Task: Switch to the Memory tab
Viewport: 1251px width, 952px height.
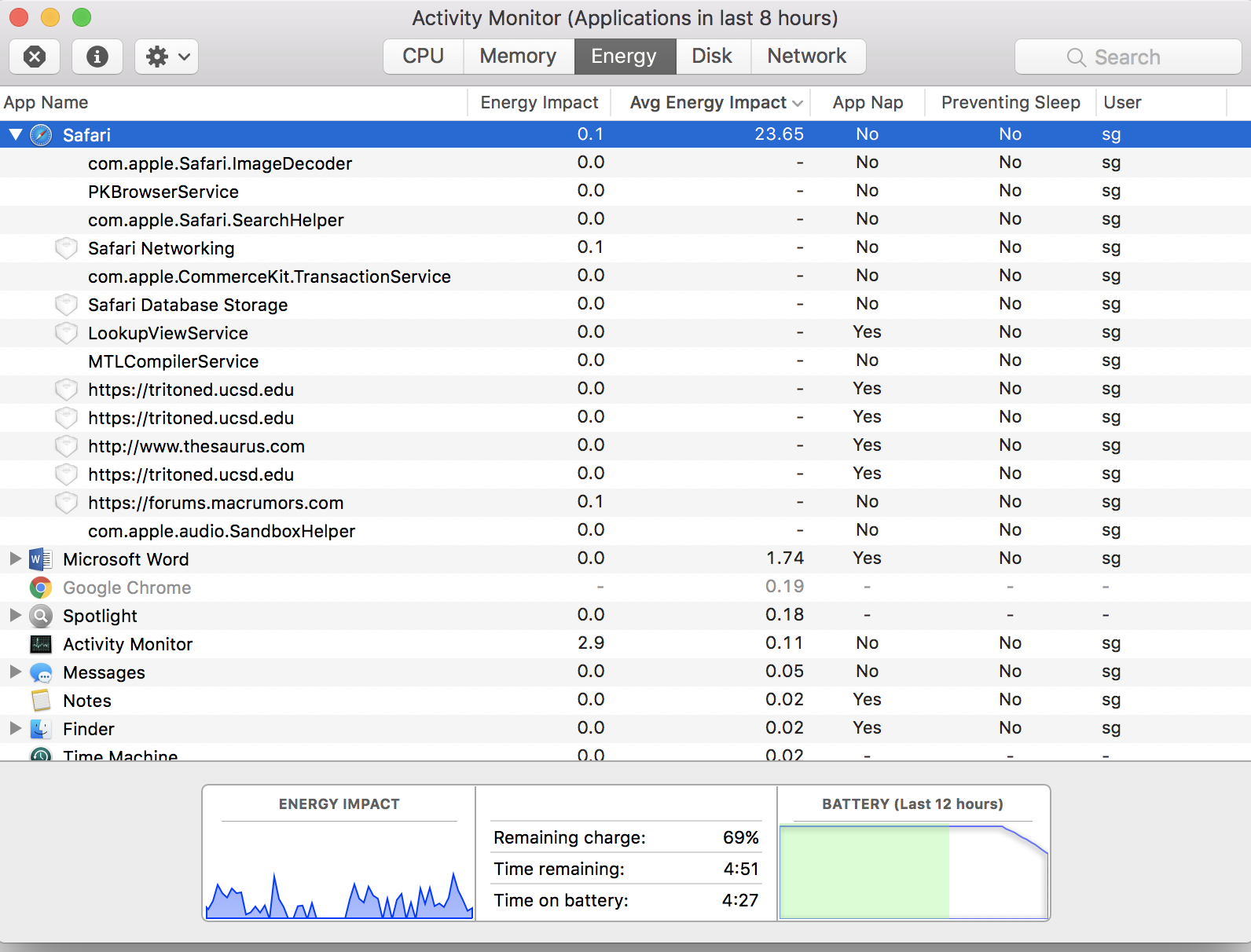Action: point(519,57)
